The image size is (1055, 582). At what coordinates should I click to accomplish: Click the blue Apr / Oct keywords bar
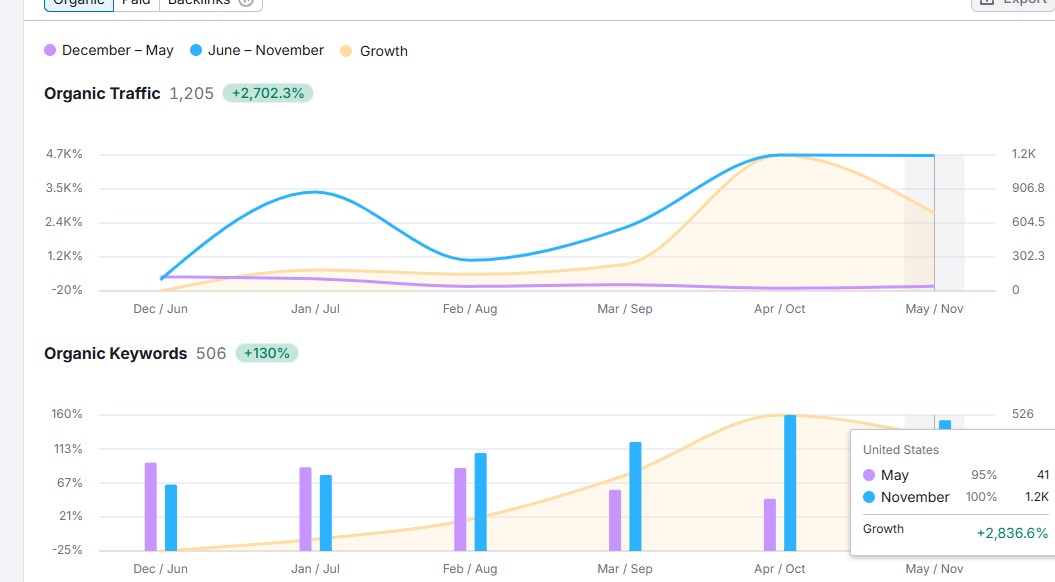tap(790, 483)
